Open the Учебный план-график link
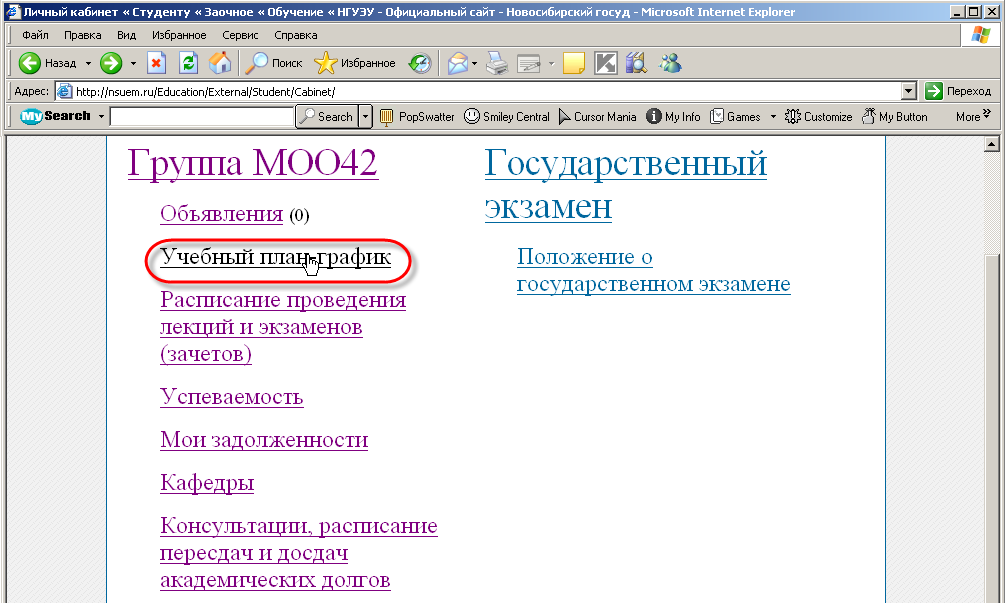 click(275, 258)
